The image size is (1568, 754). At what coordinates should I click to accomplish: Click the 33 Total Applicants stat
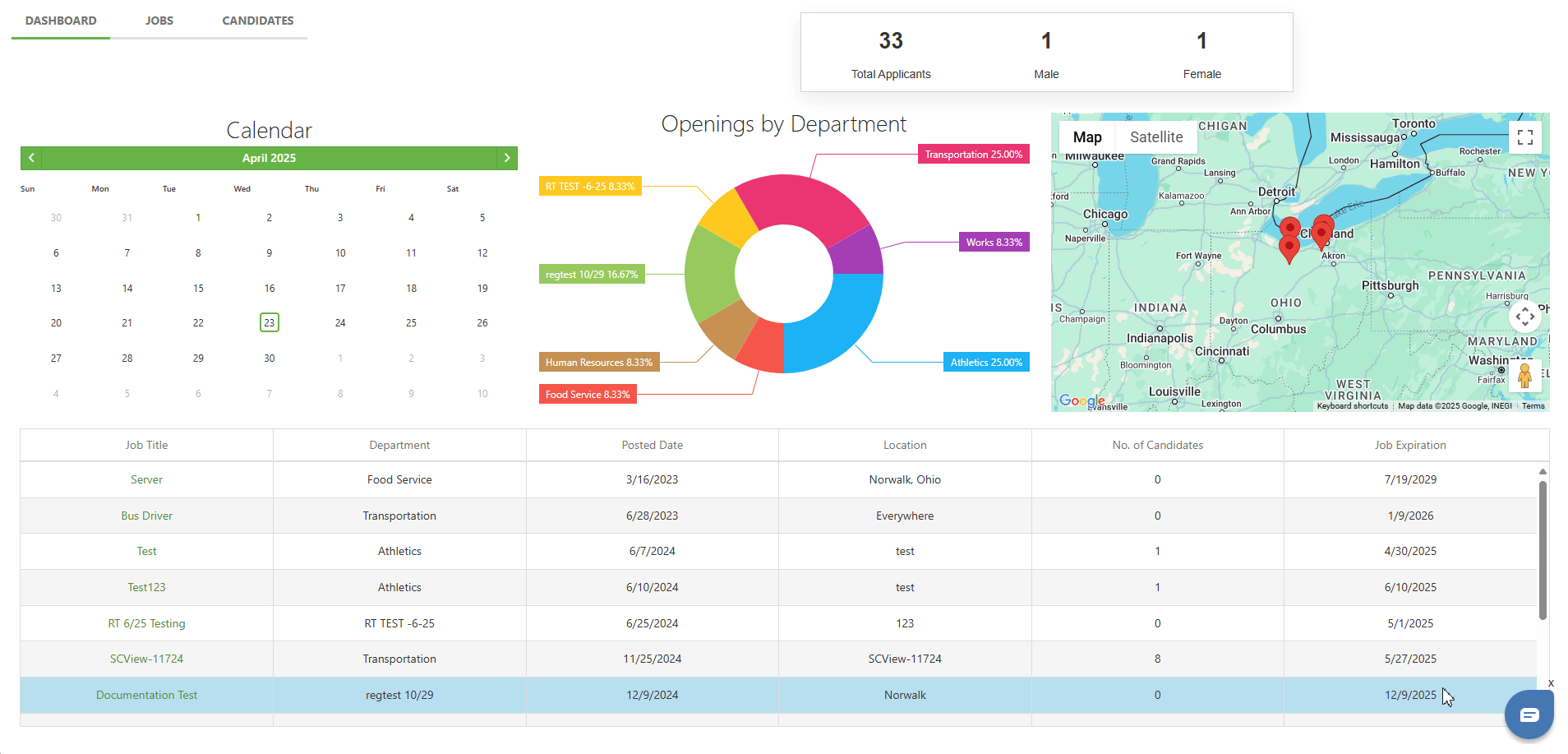(891, 54)
